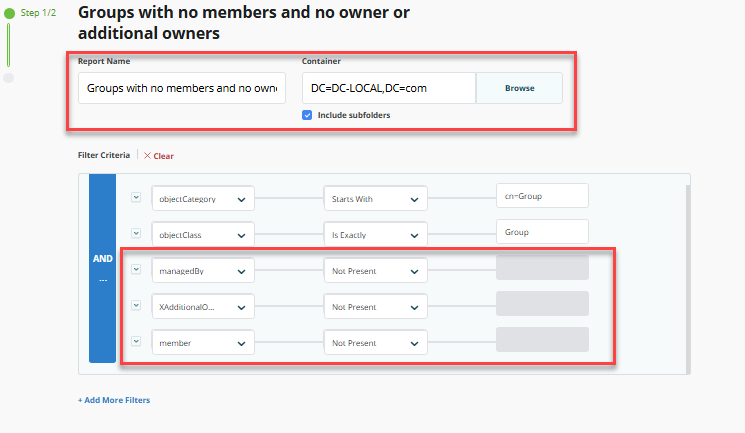Screen dimensions: 745x433
Task: Expand row options arrow for member filter
Action: 136,341
